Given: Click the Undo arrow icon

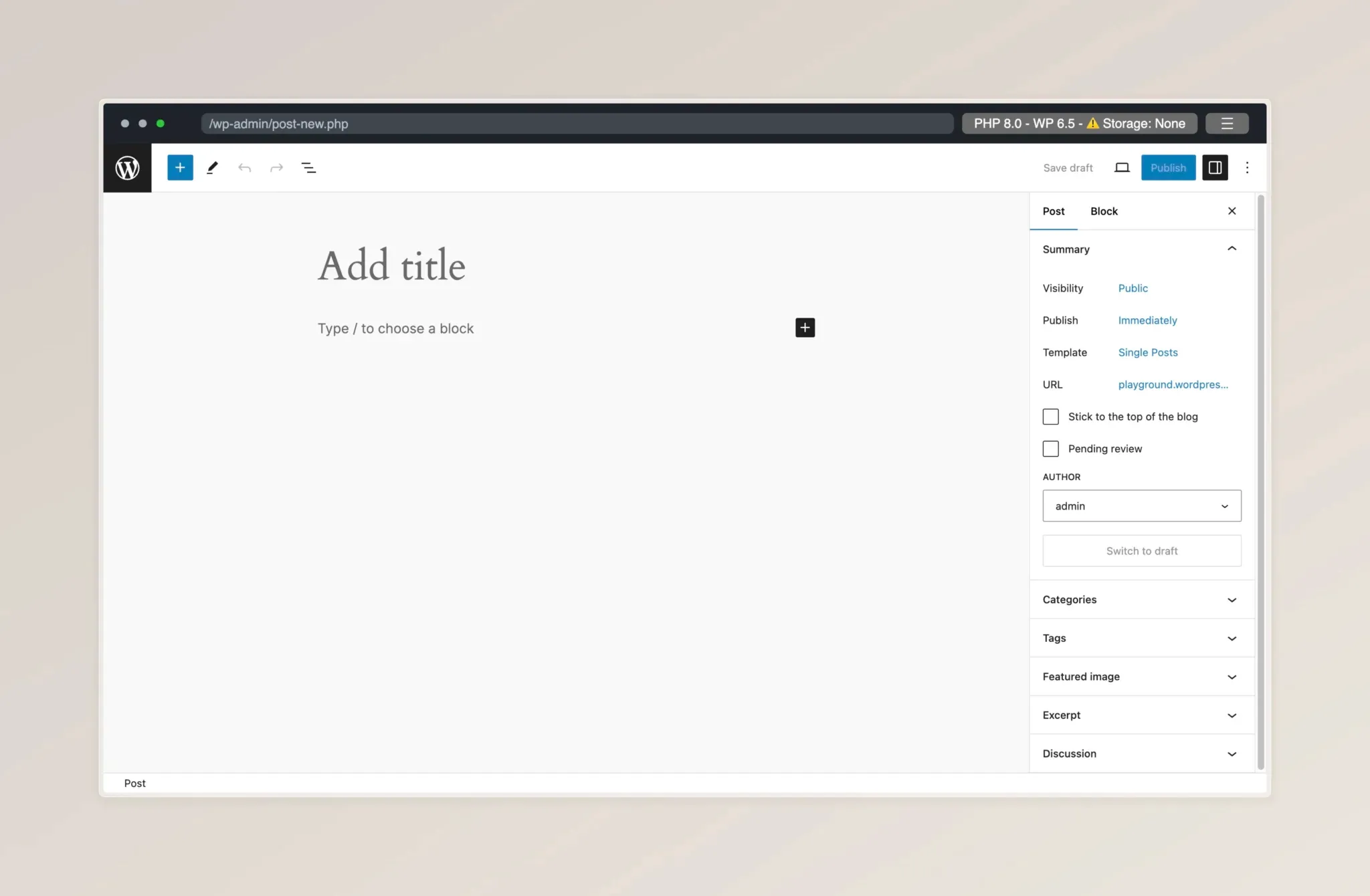Looking at the screenshot, I should click(244, 168).
